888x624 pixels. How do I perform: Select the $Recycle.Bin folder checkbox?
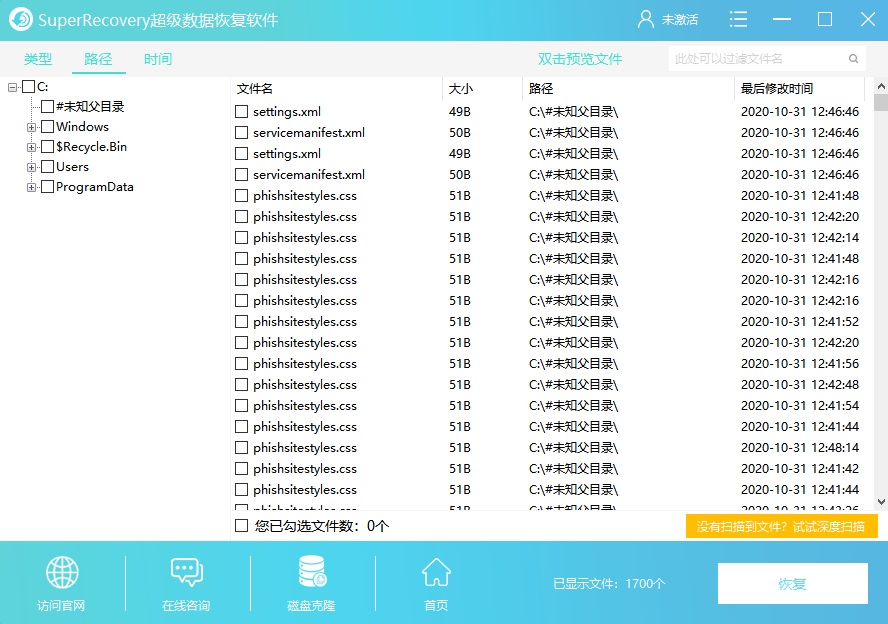48,147
